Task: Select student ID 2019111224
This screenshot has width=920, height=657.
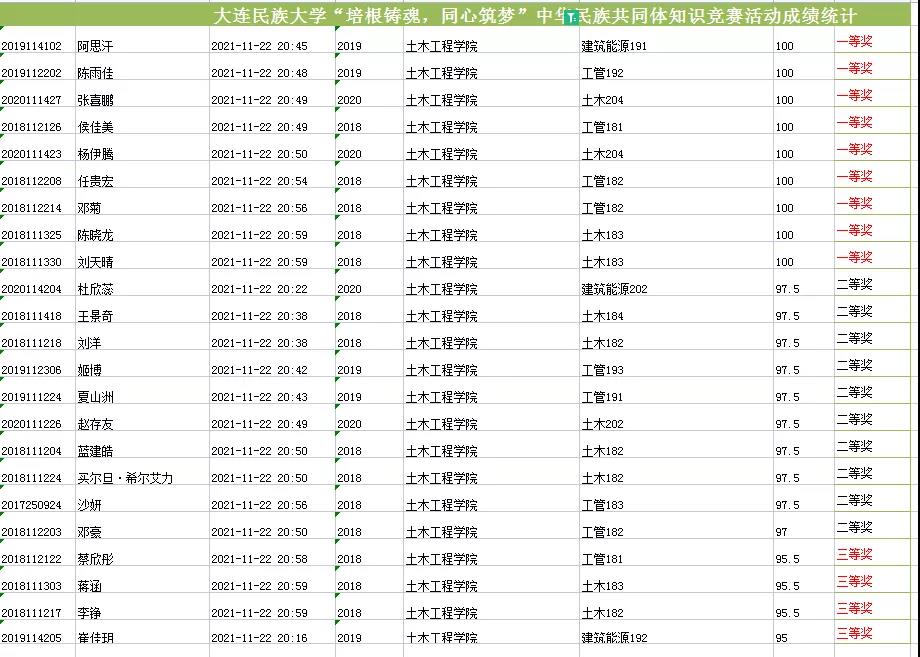Action: 31,397
